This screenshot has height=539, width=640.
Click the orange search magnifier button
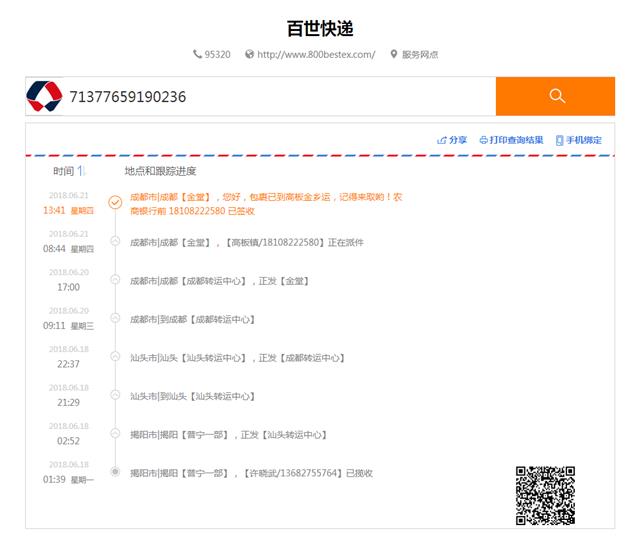(555, 96)
